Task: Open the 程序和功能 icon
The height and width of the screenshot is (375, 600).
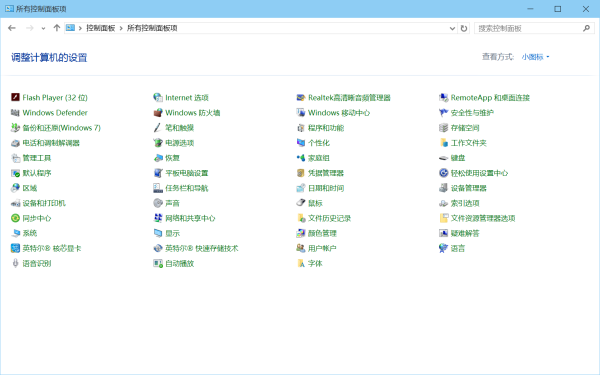Action: click(x=301, y=127)
